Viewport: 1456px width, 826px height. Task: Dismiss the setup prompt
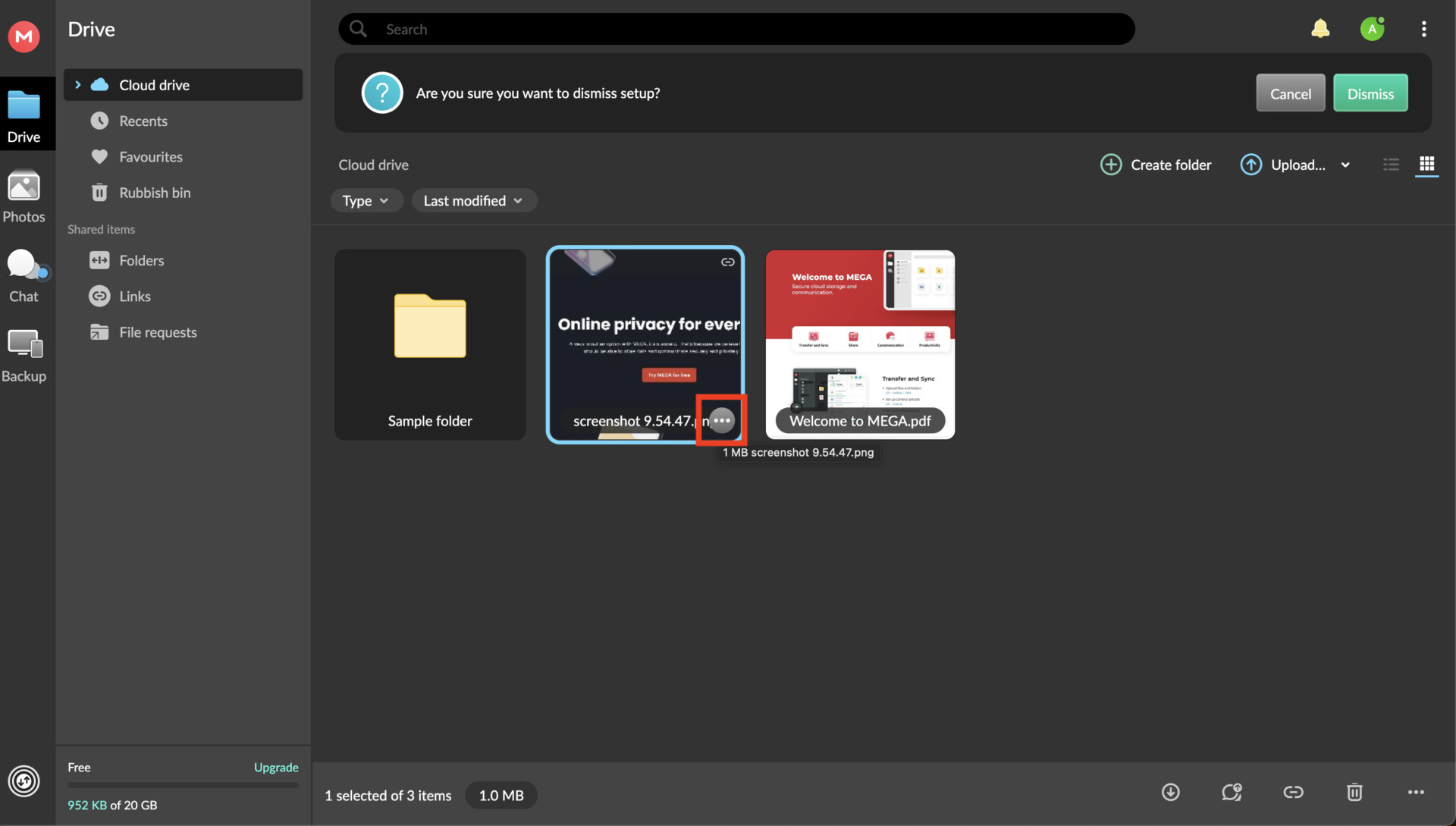tap(1370, 93)
